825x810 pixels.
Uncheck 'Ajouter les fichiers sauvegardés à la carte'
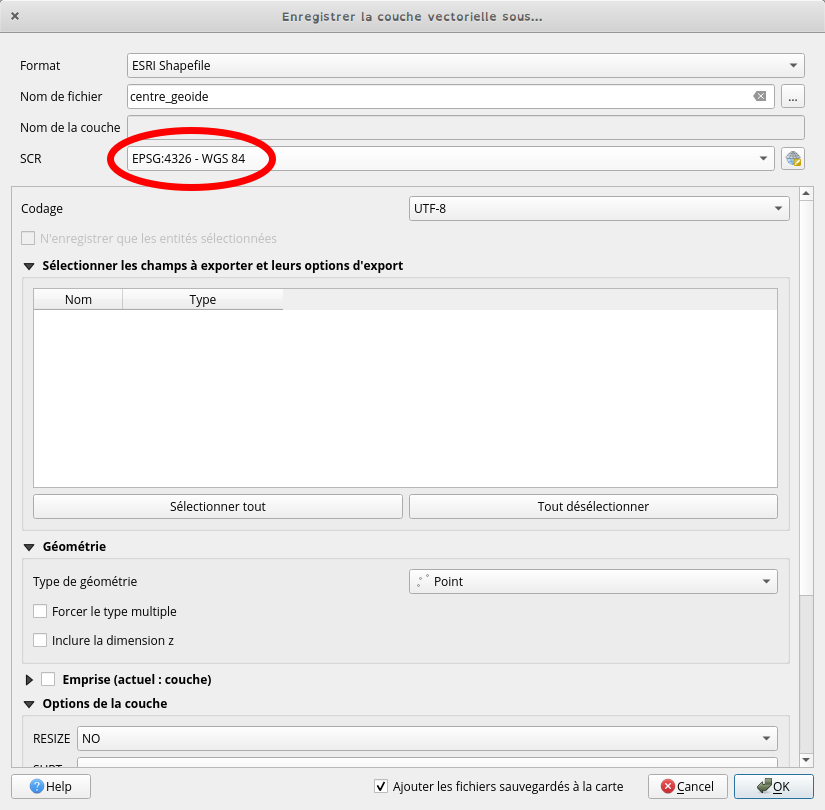pos(380,786)
